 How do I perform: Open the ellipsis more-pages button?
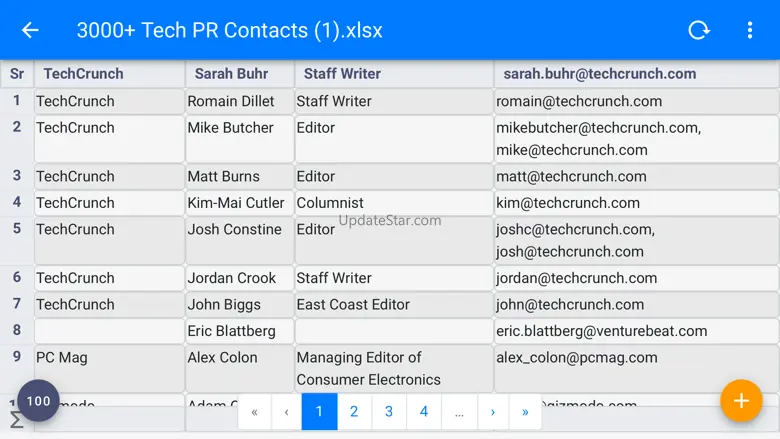coord(459,412)
